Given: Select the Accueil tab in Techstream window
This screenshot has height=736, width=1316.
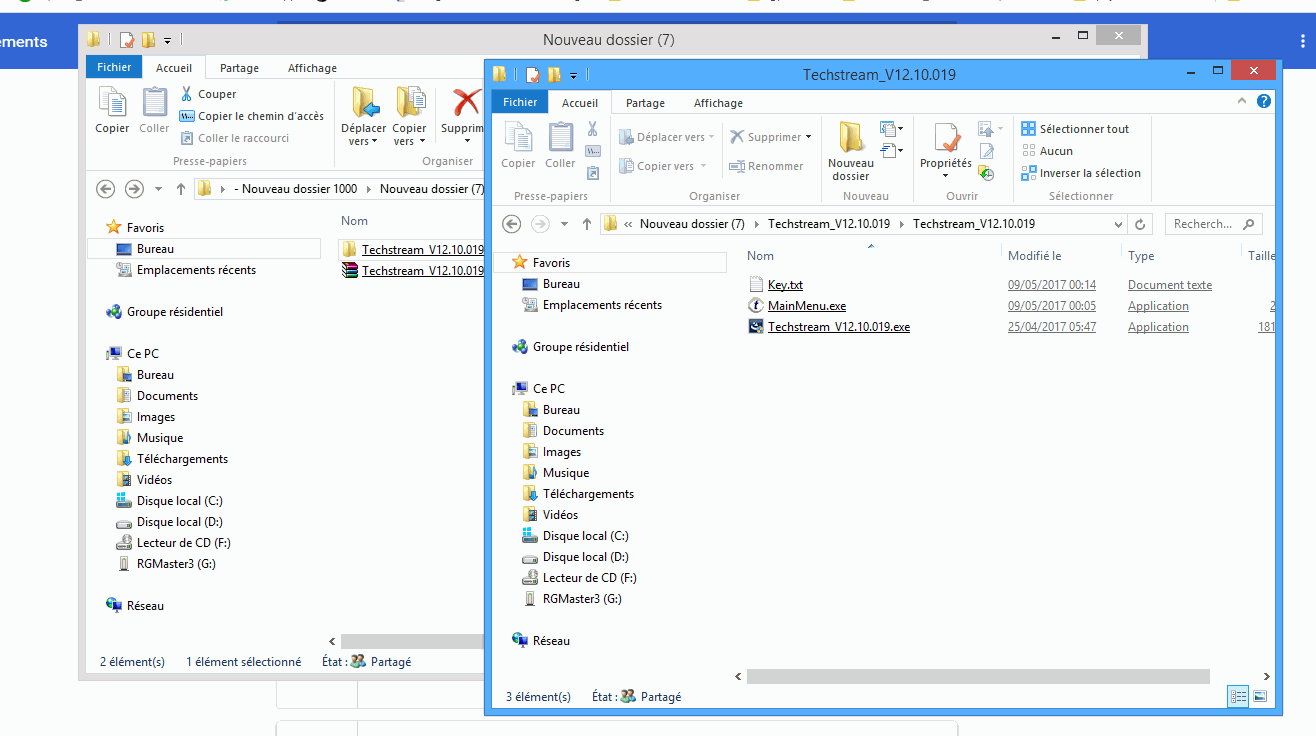Looking at the screenshot, I should pos(580,103).
